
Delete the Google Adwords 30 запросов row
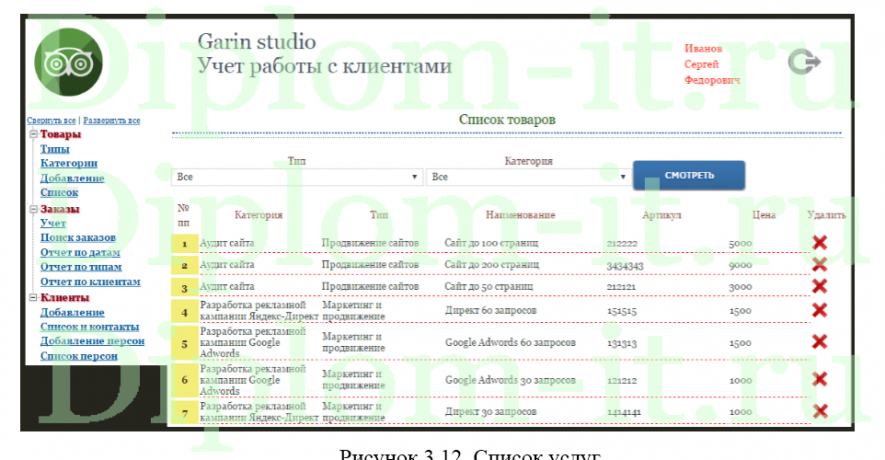coord(820,379)
